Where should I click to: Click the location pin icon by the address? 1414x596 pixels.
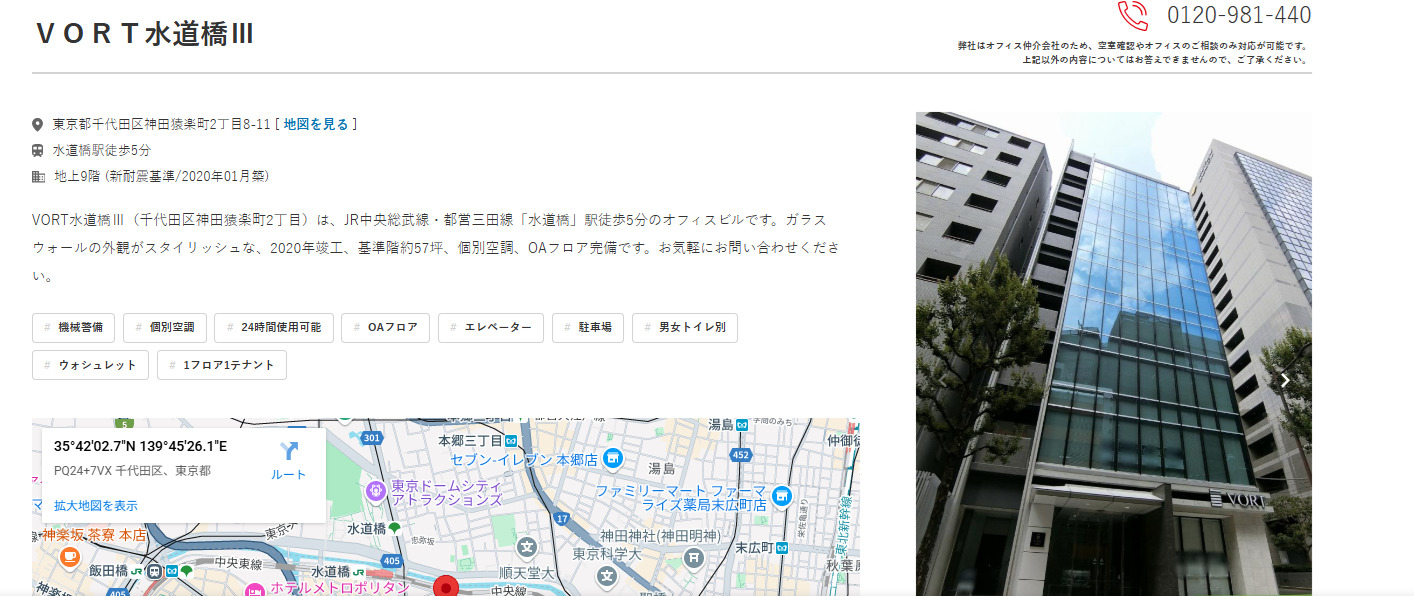36,123
